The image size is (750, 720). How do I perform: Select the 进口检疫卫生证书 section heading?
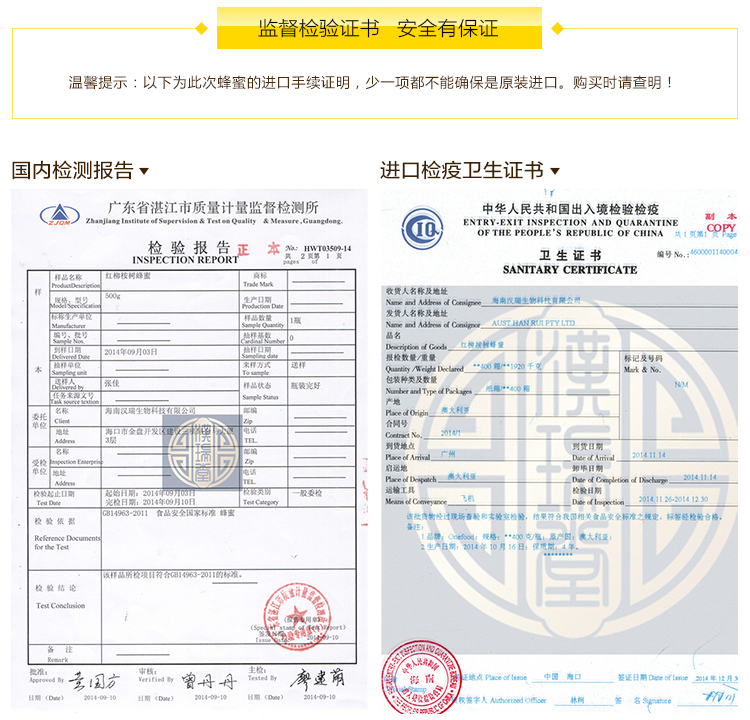[x=461, y=171]
